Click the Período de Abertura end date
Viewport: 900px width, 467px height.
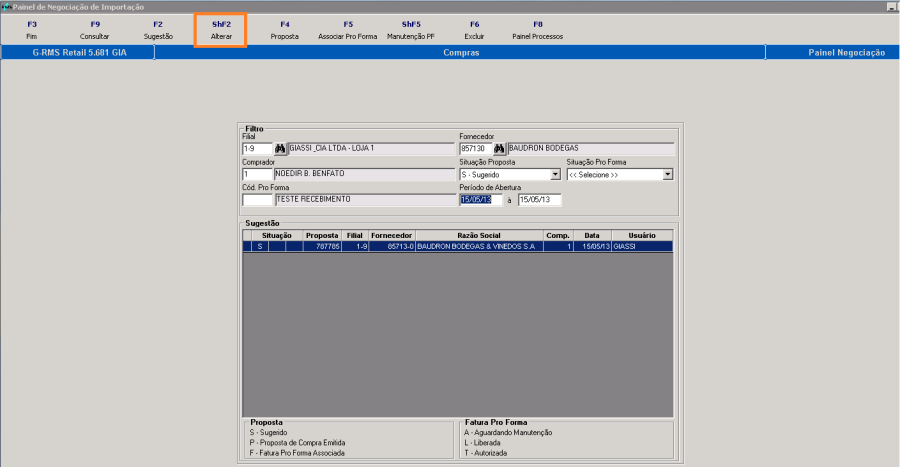[540, 200]
